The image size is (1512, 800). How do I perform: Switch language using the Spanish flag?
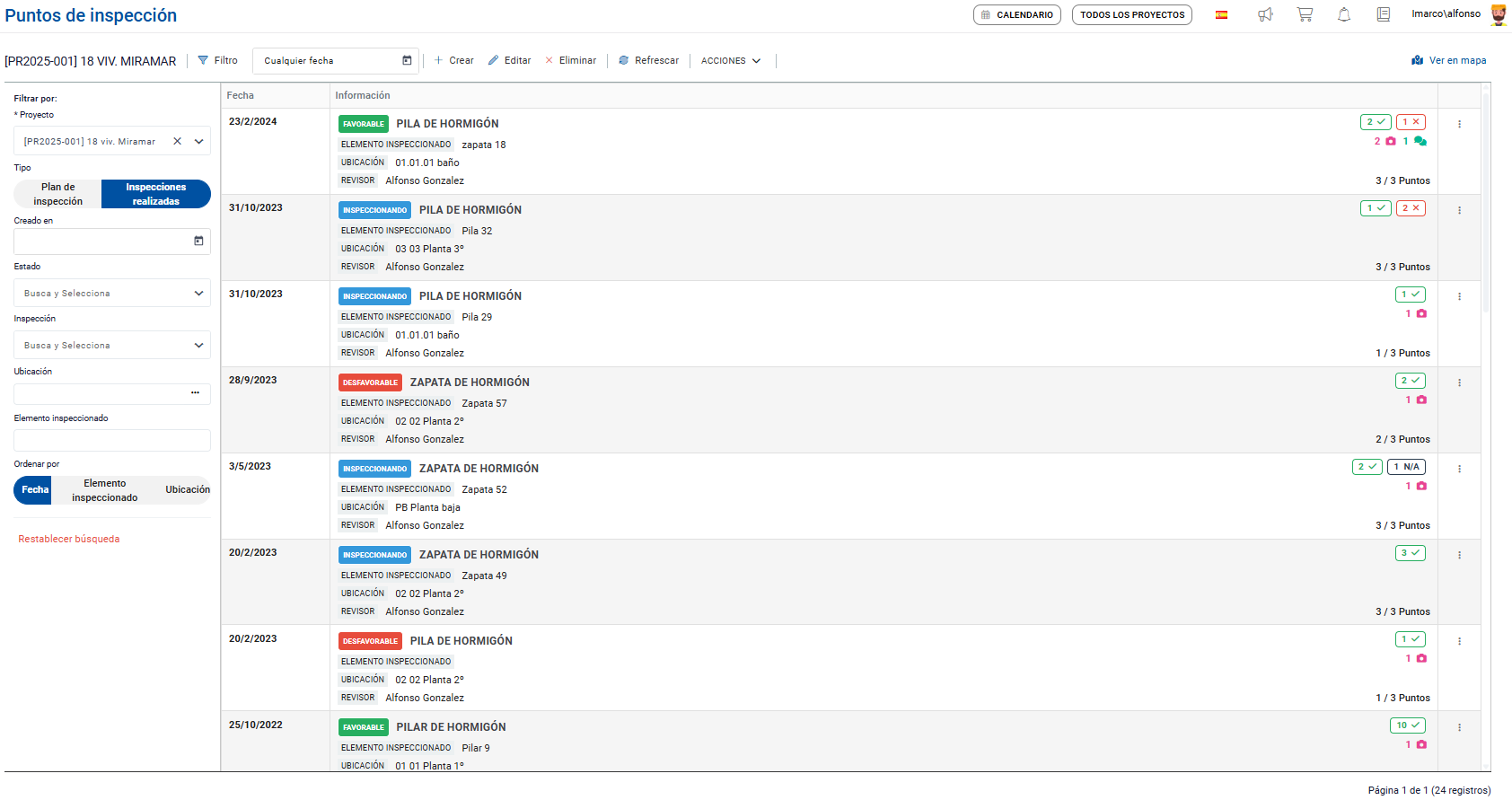tap(1221, 14)
